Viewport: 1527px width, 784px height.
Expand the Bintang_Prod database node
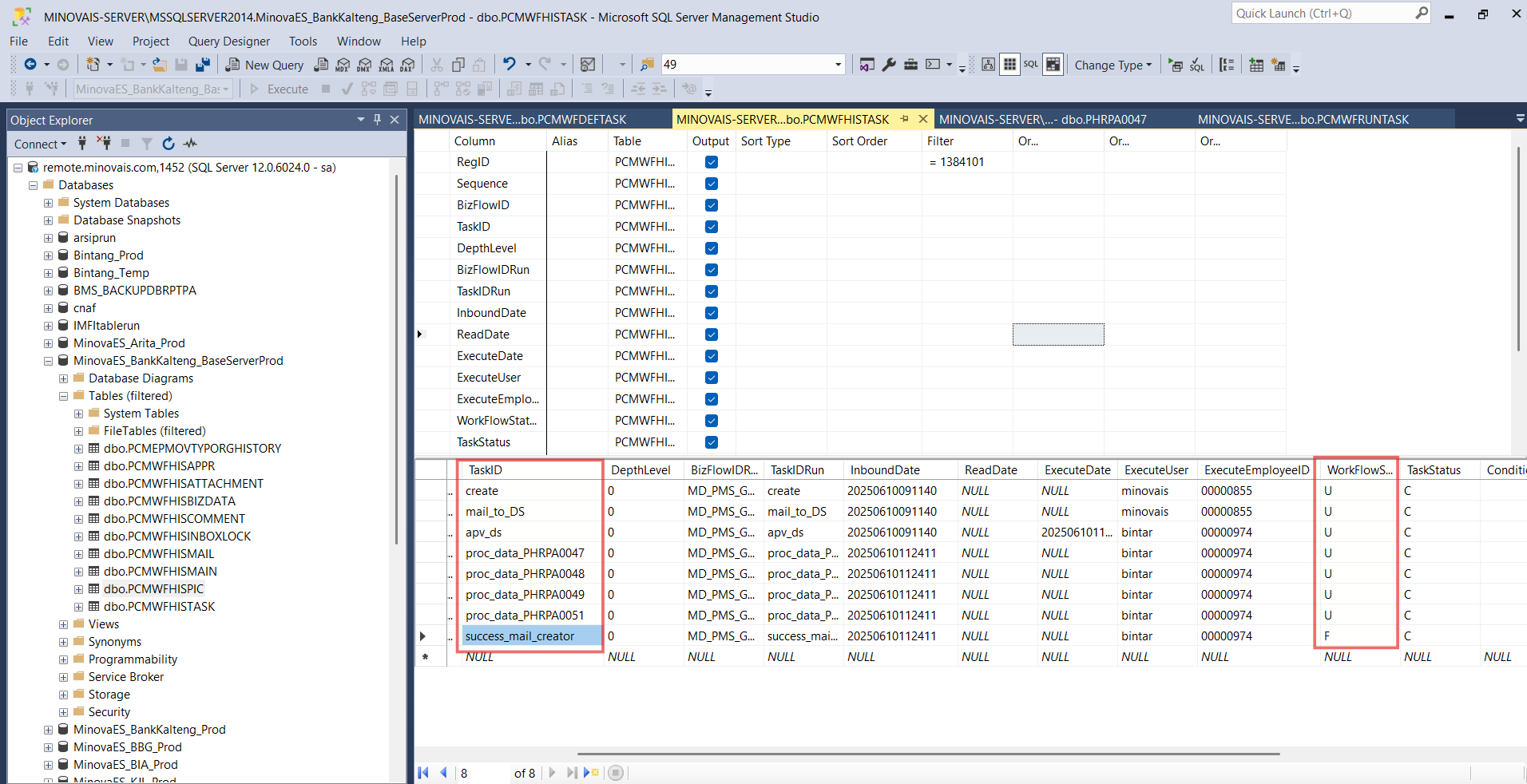48,255
